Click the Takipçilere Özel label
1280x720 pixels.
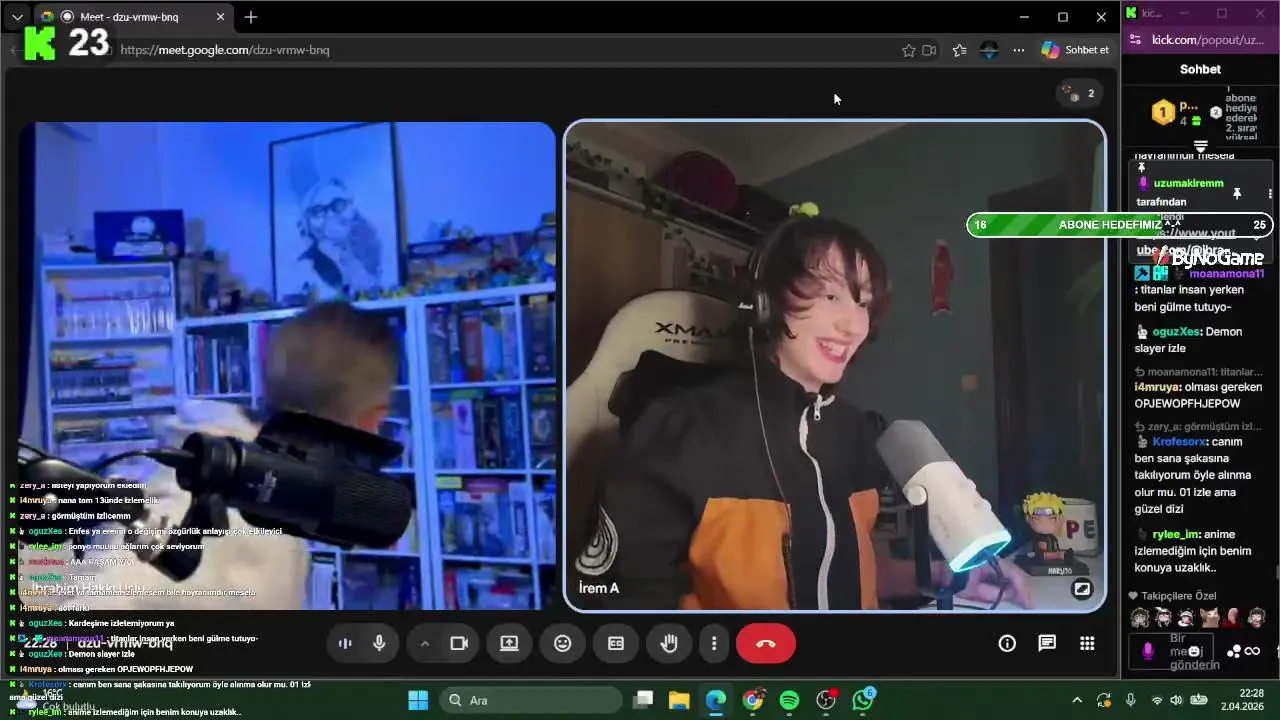[1178, 596]
